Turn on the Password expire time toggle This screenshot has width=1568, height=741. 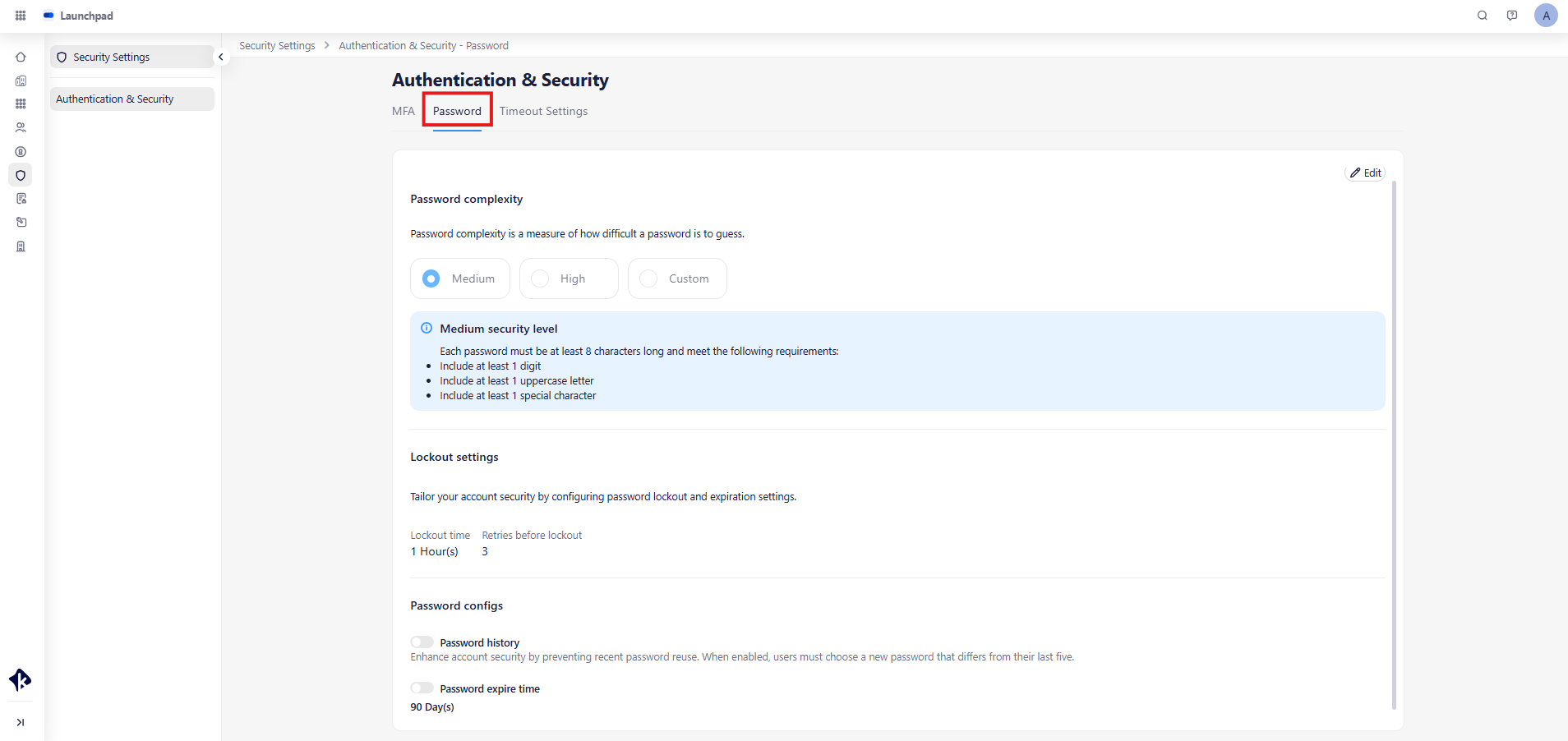point(422,688)
